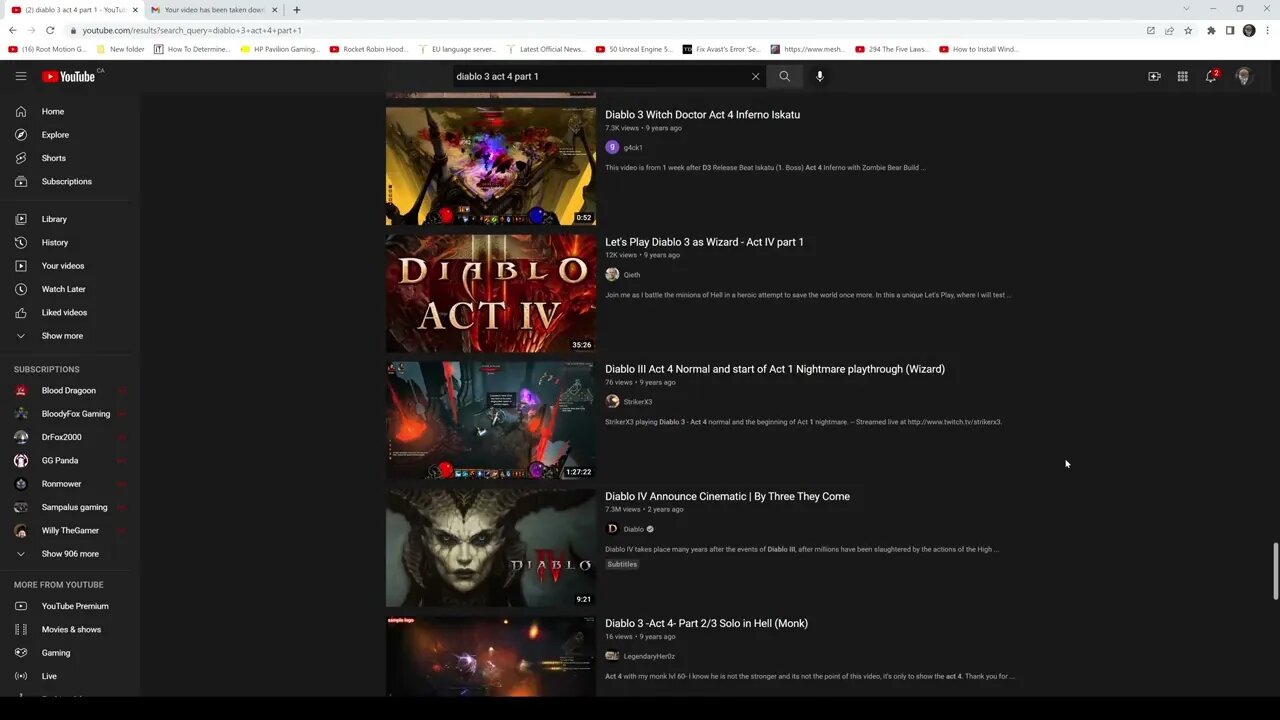Open the YouTube hamburger guide menu
The height and width of the screenshot is (720, 1280).
pyautogui.click(x=21, y=76)
